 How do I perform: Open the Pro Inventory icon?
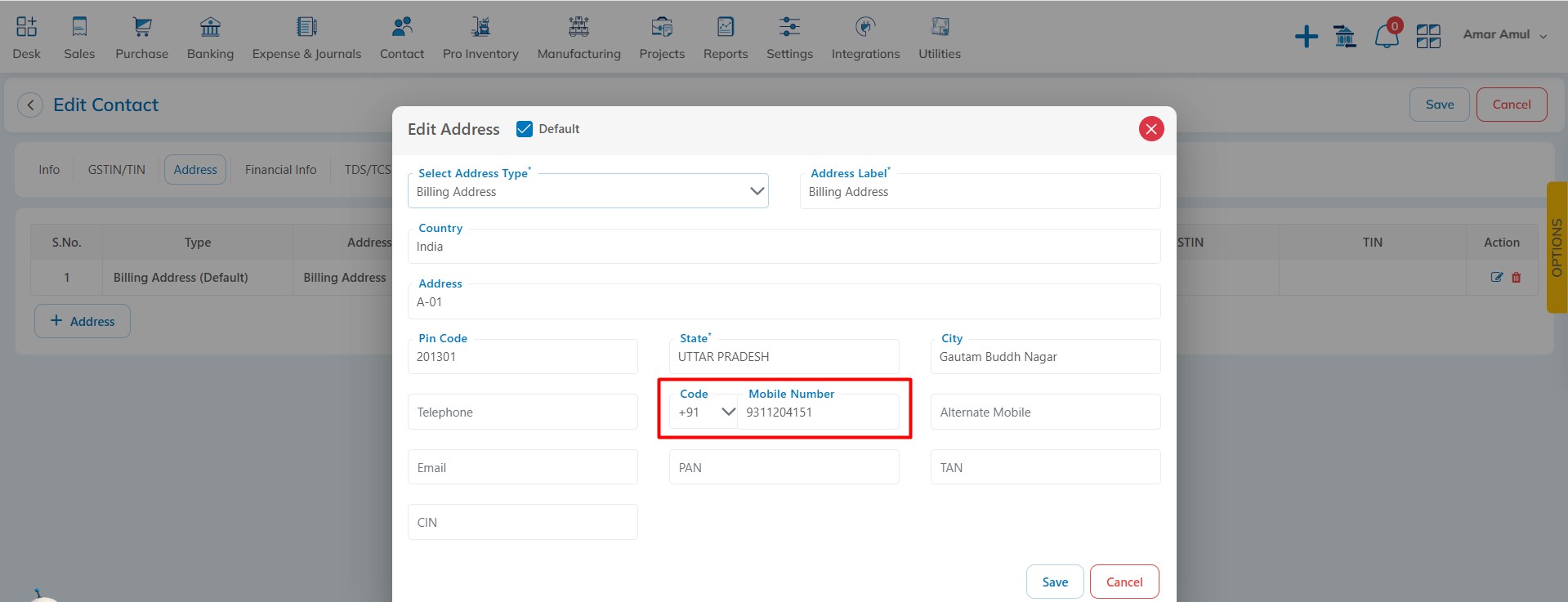pyautogui.click(x=480, y=27)
